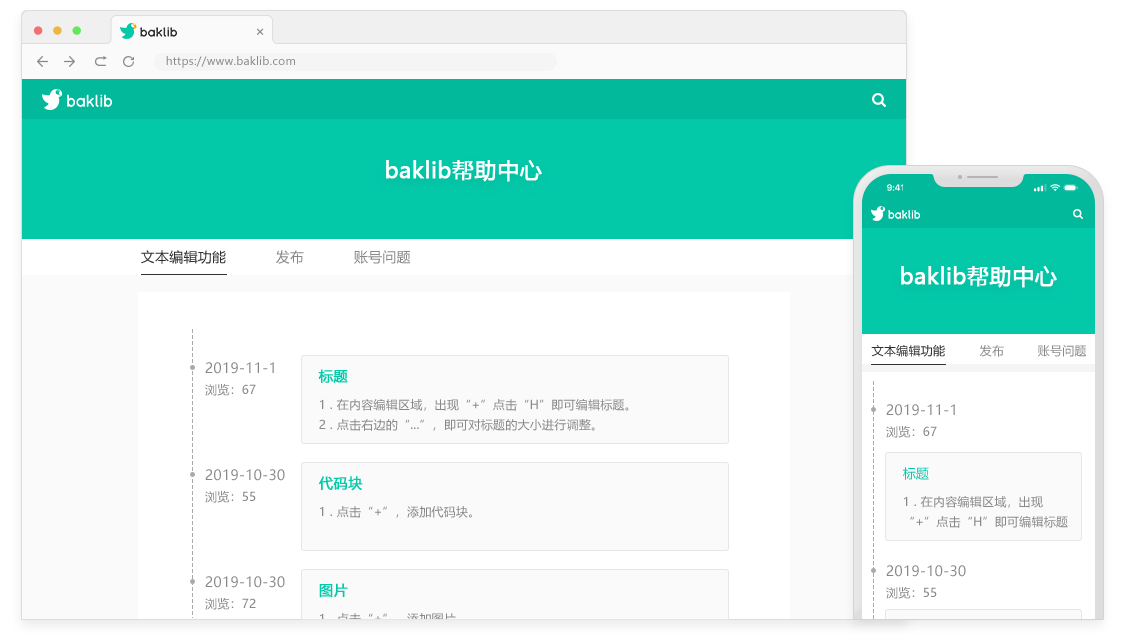Click the address bar showing baklib.com

click(355, 61)
